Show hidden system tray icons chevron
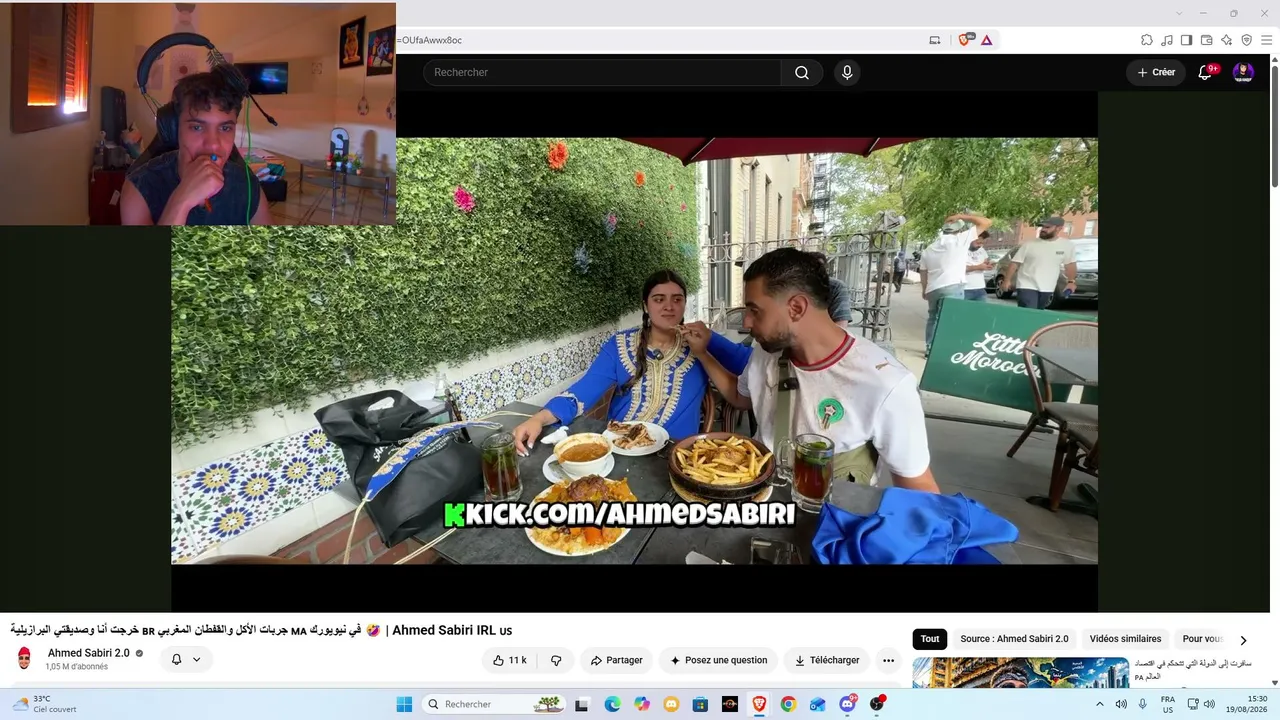Image resolution: width=1280 pixels, height=720 pixels. [x=1100, y=704]
